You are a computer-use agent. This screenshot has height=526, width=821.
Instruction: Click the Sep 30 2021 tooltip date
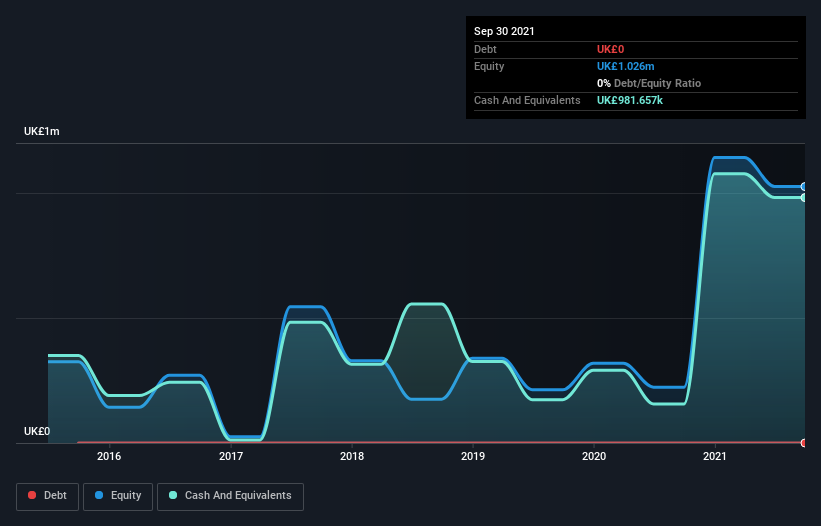point(504,31)
